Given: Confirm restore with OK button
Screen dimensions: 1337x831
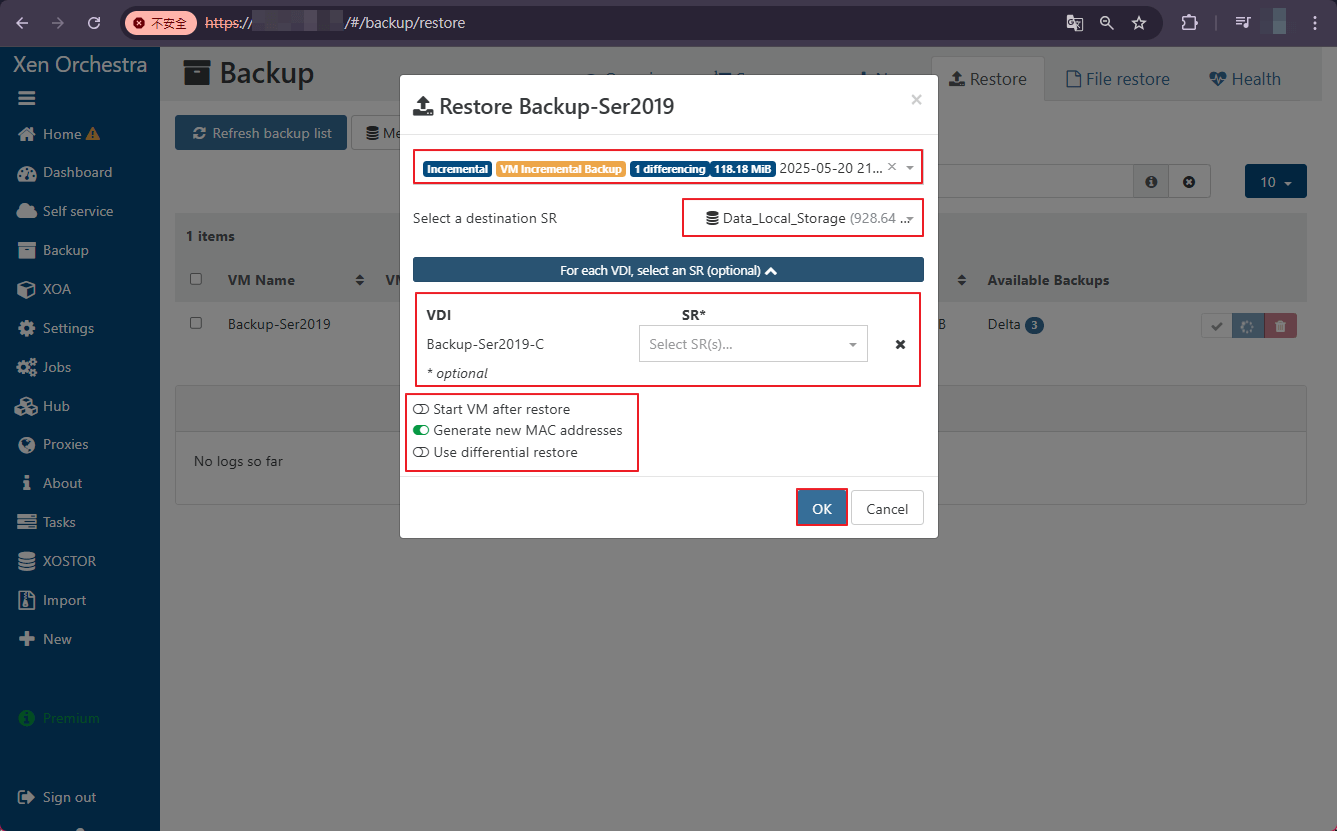Looking at the screenshot, I should (822, 508).
